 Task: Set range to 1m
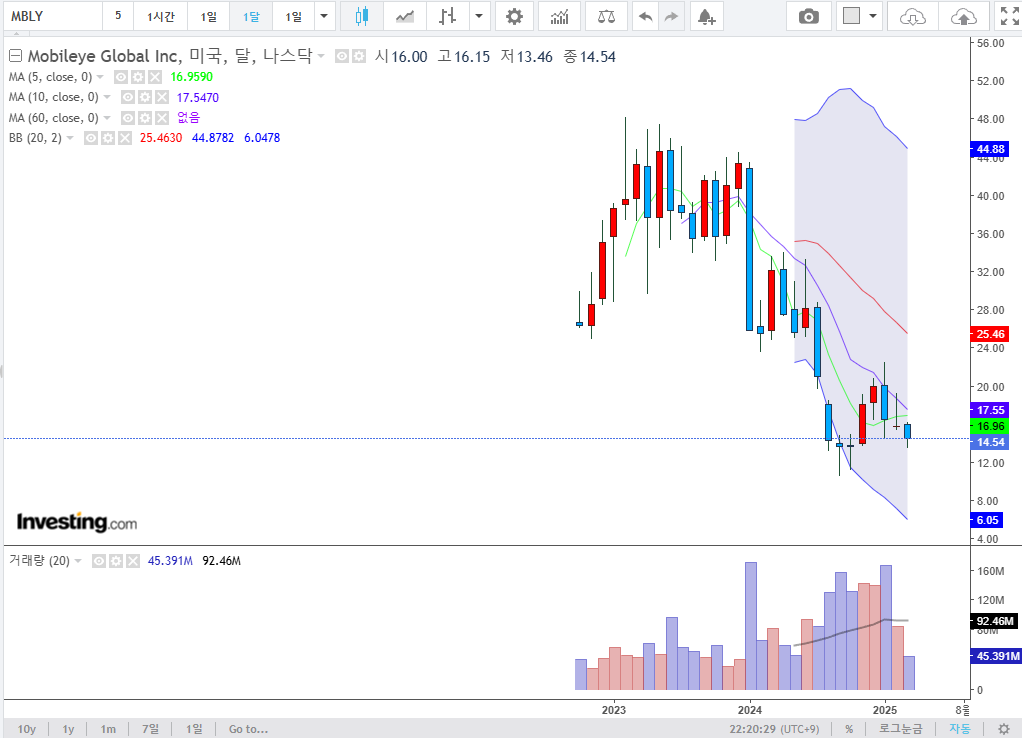pyautogui.click(x=108, y=729)
